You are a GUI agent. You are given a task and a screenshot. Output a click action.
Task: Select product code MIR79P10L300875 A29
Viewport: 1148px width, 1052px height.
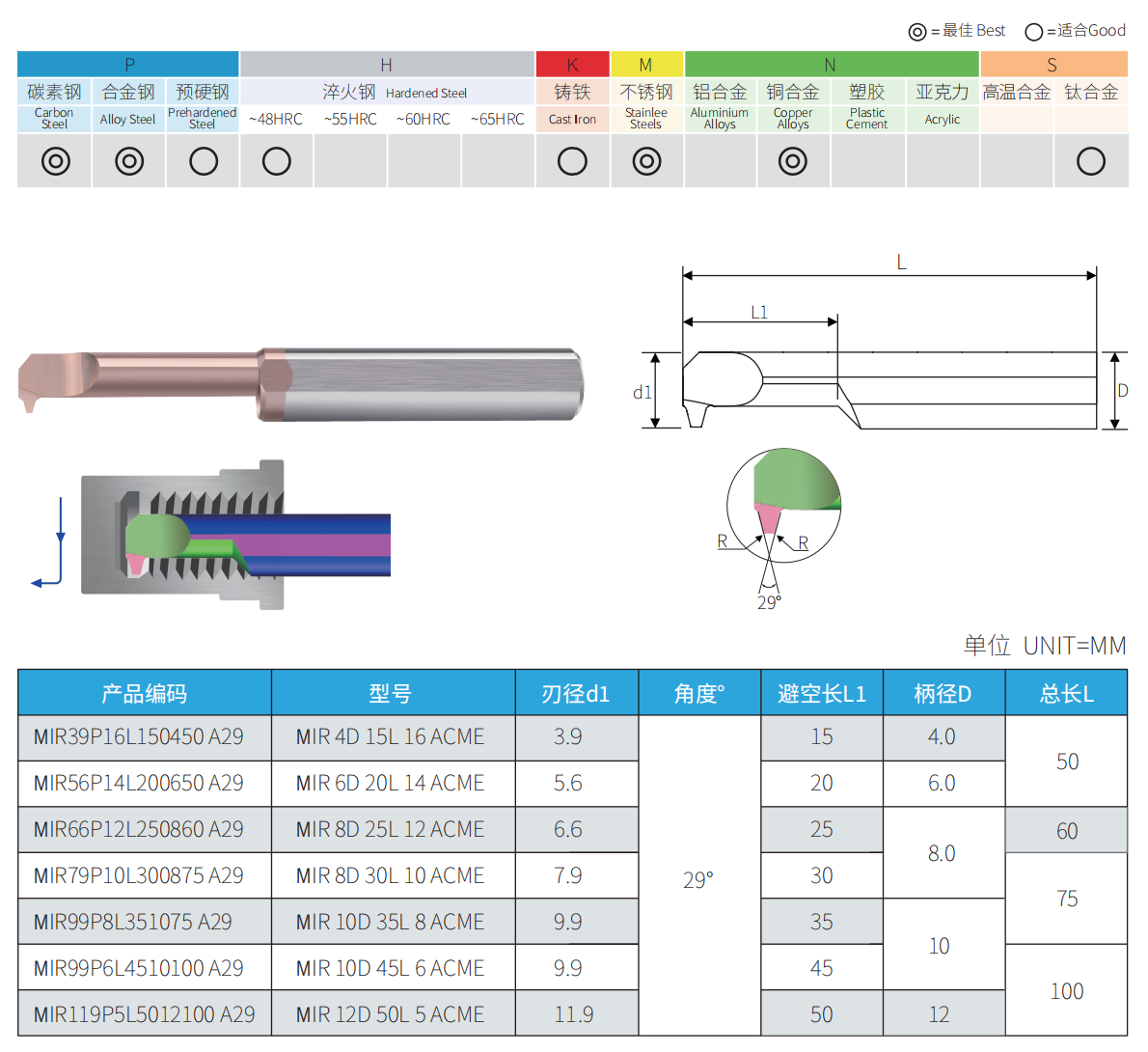coord(138,875)
